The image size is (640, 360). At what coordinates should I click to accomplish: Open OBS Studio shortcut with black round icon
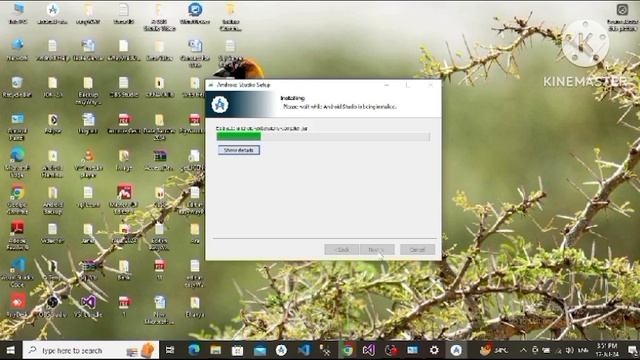(x=52, y=305)
